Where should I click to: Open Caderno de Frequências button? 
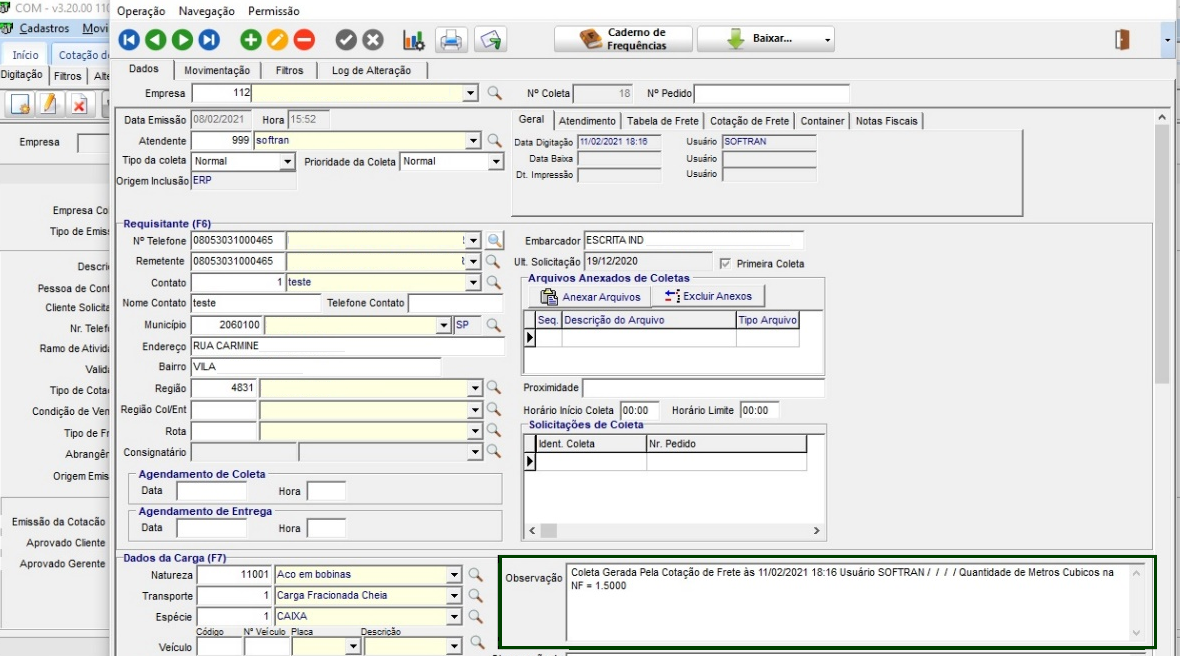[622, 39]
